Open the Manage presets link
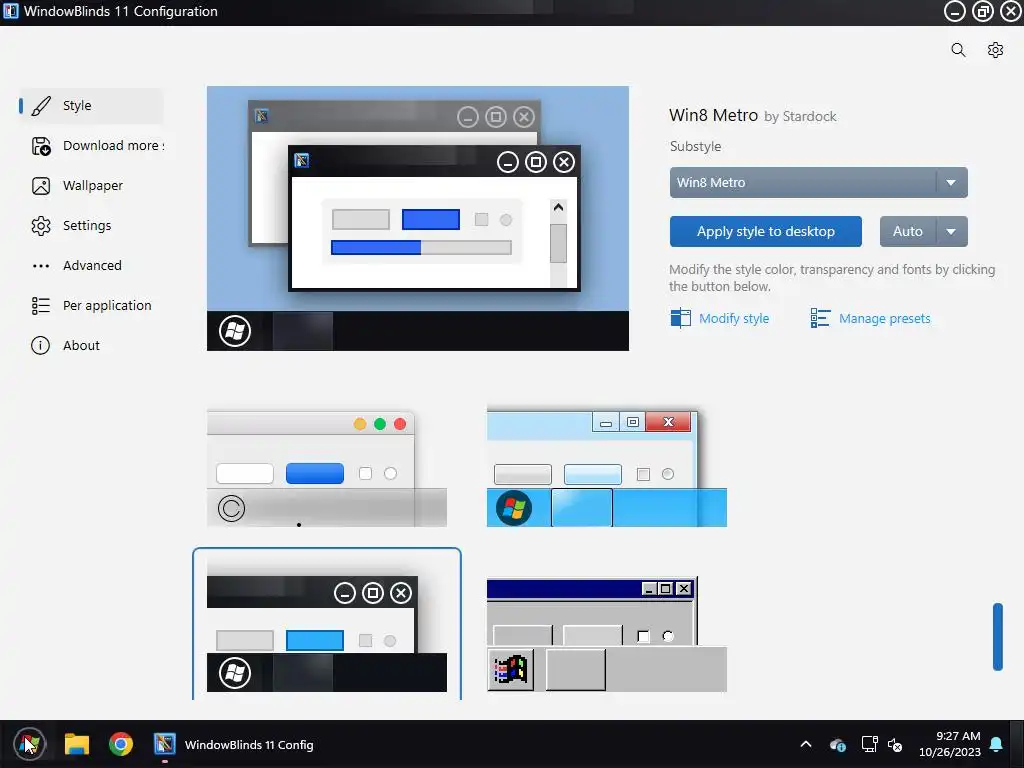The width and height of the screenshot is (1024, 768). coord(885,319)
